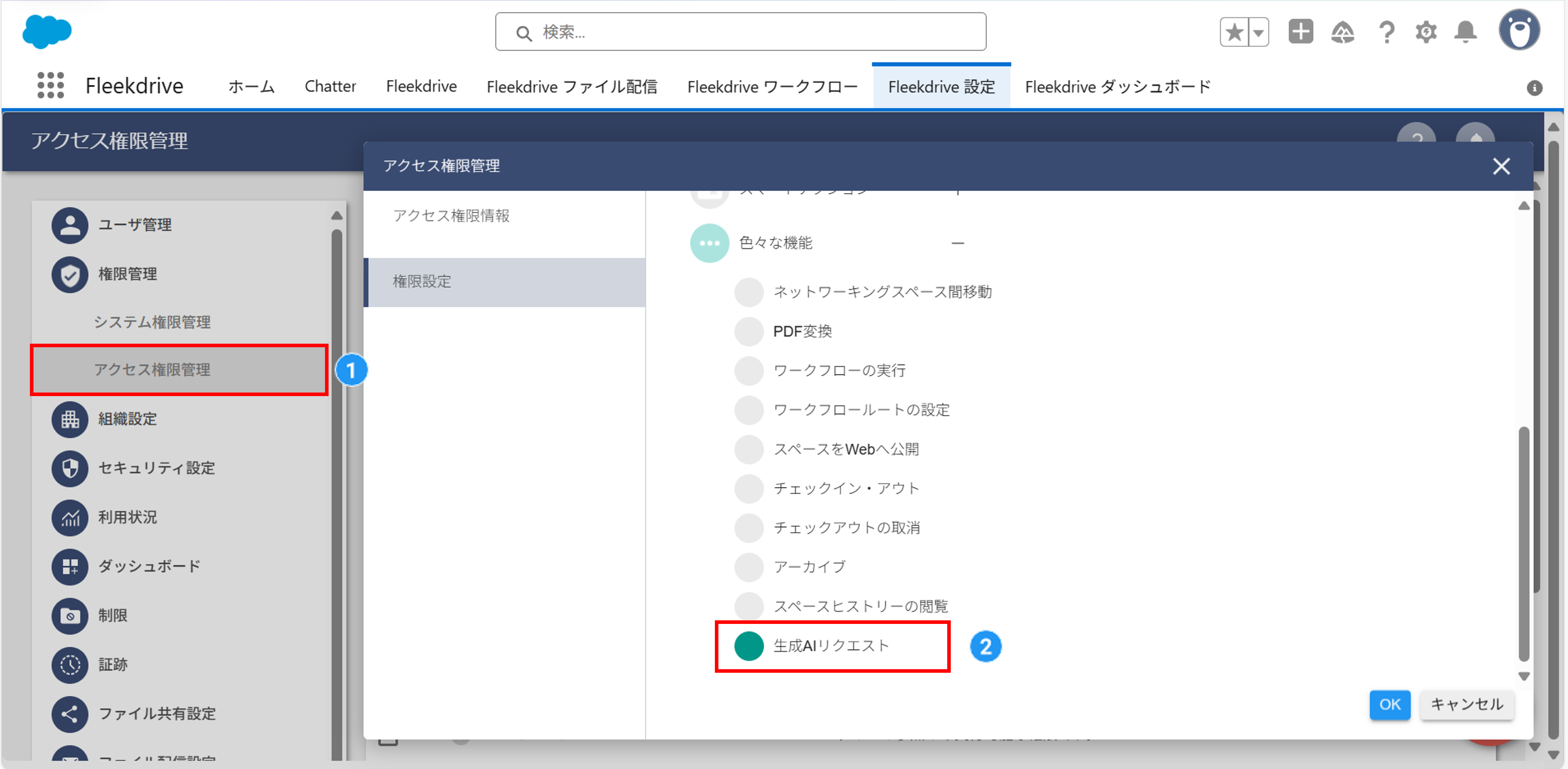Open the Trailhead guidance icon
Screen dimensions: 1568x769
[1343, 32]
